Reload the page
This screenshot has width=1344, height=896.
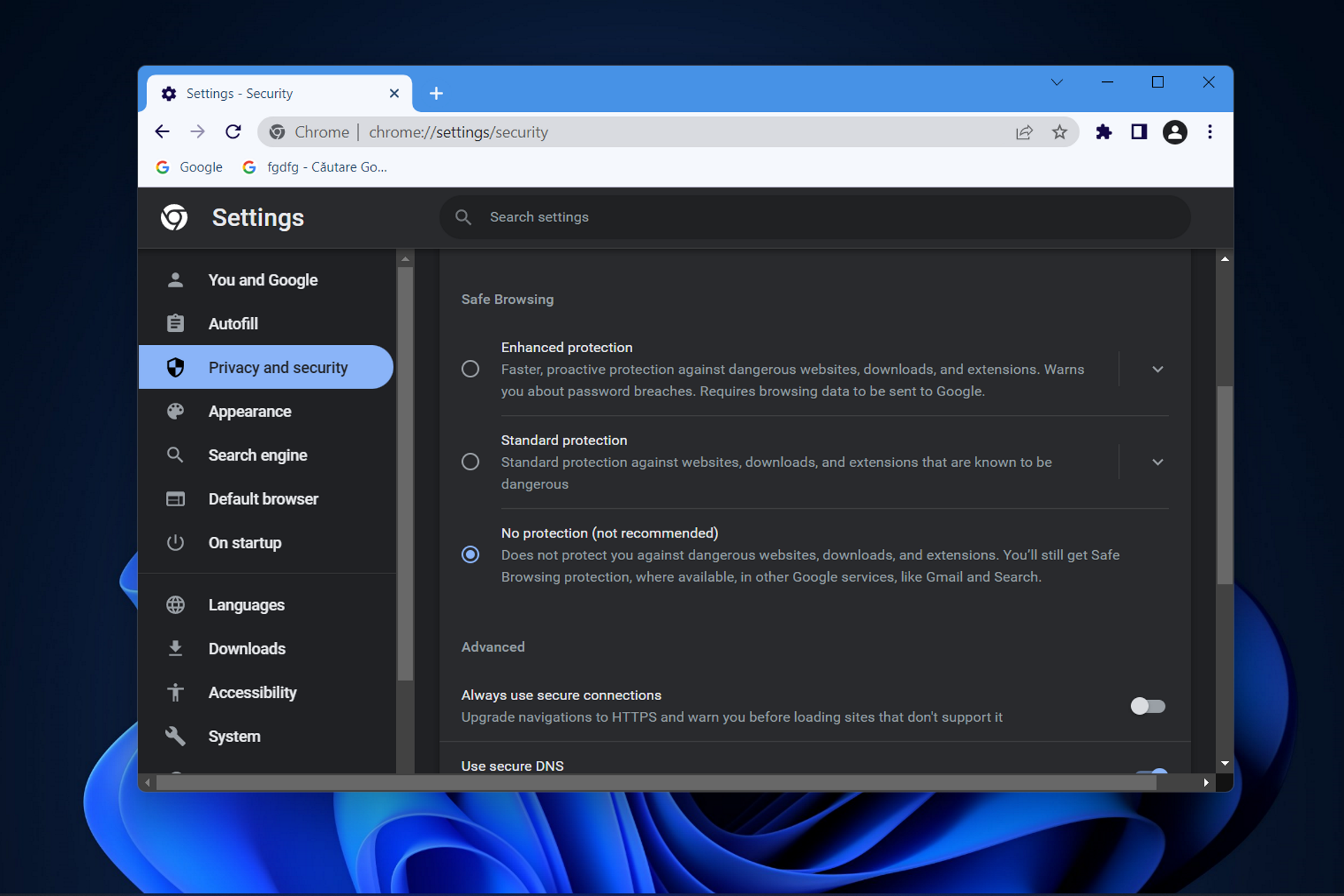233,132
